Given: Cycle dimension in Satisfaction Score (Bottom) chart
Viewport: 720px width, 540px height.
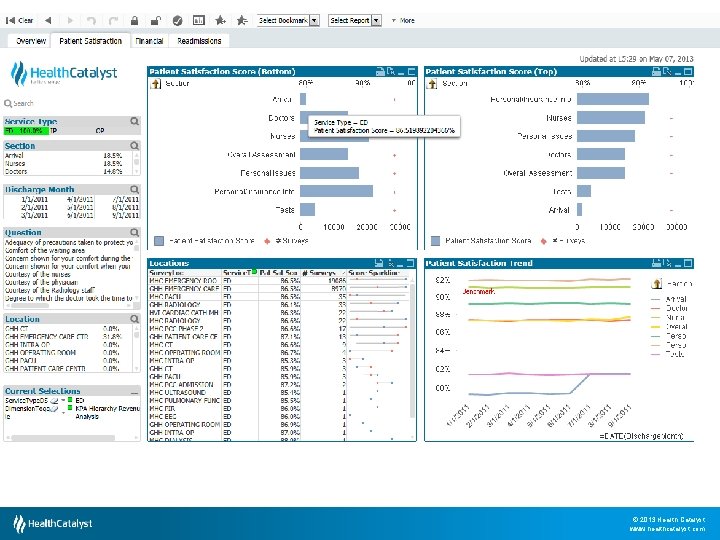Looking at the screenshot, I should pos(156,84).
